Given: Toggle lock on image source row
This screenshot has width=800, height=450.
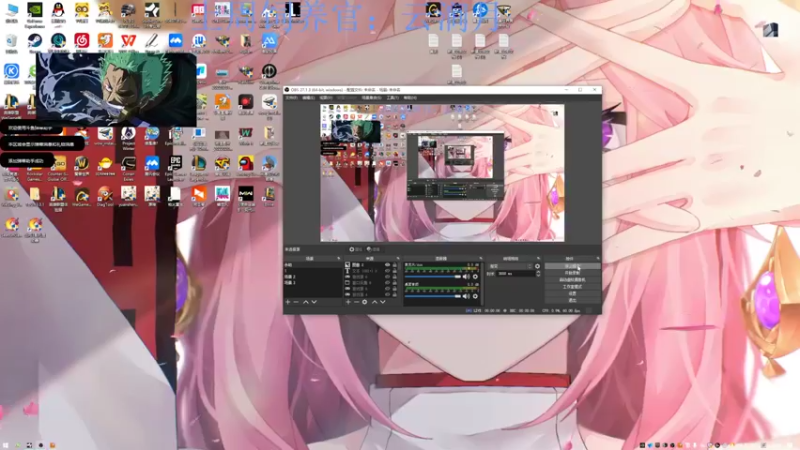Looking at the screenshot, I should [x=394, y=265].
